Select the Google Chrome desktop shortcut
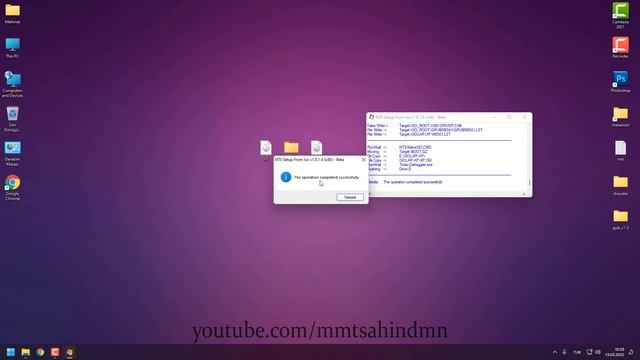Viewport: 640px width, 360px height. (12, 188)
